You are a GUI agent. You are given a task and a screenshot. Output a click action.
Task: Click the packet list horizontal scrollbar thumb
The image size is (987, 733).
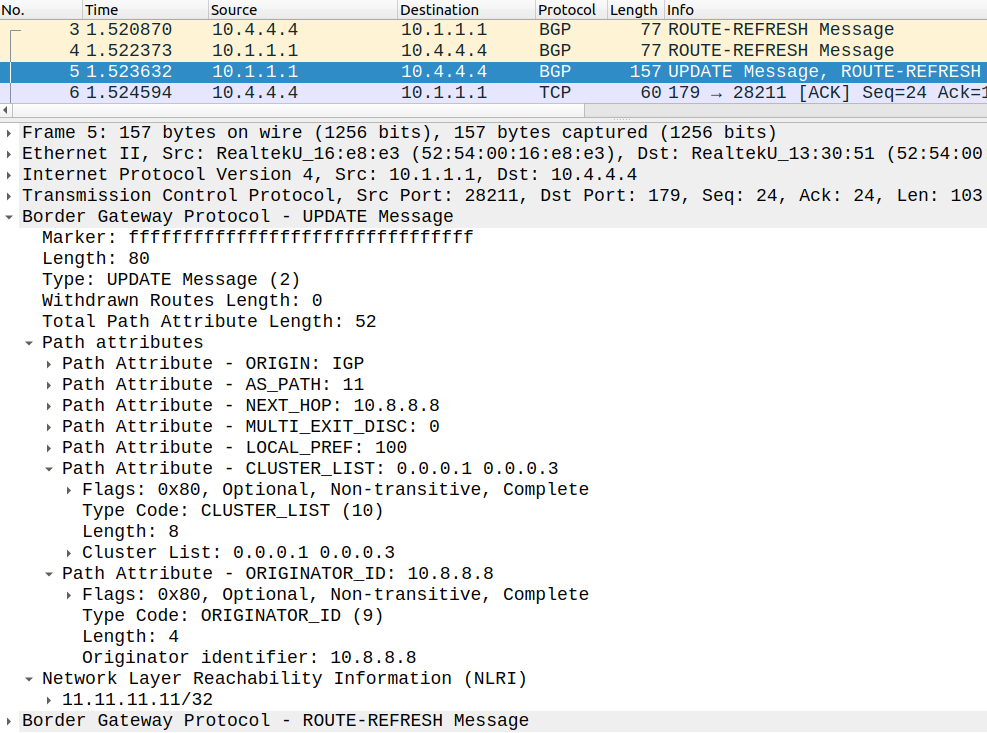tap(298, 110)
